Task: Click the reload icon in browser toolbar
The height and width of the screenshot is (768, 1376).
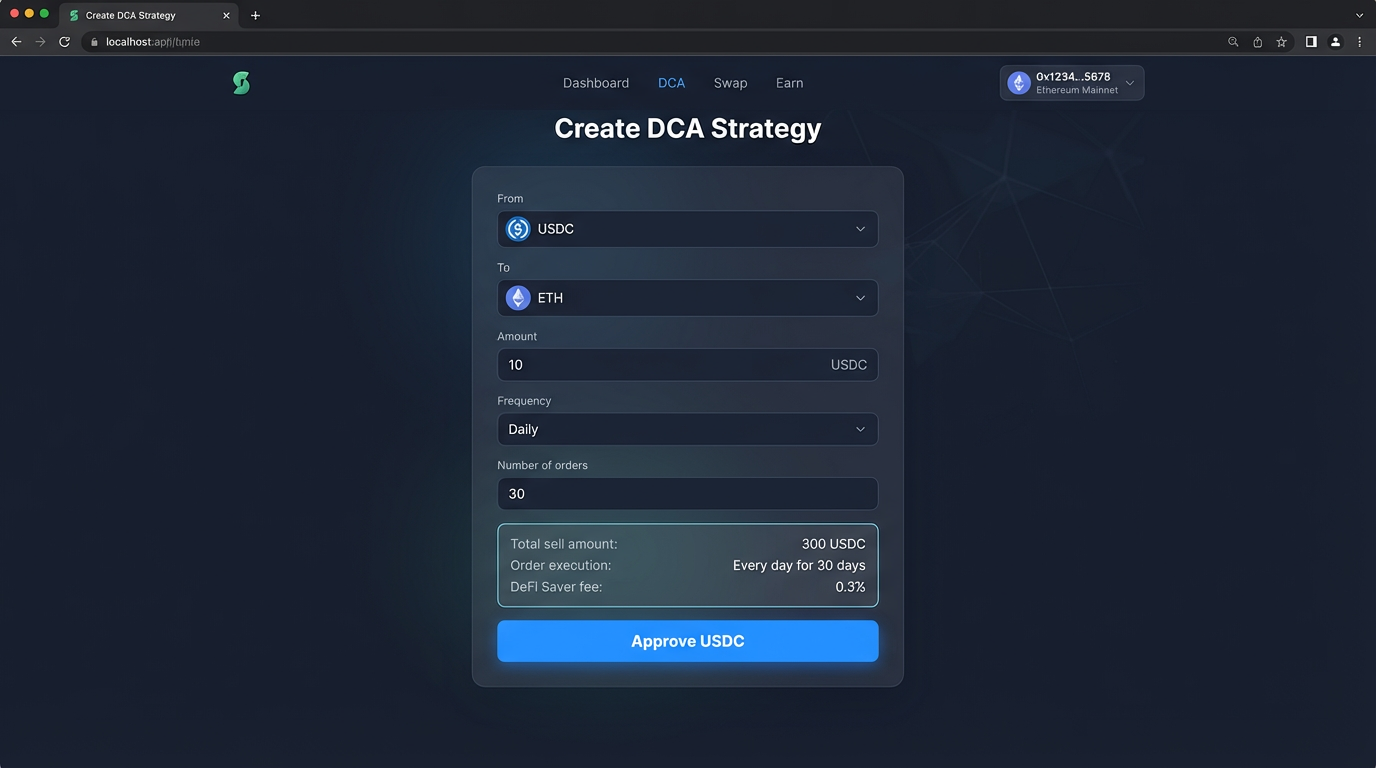Action: coord(63,41)
